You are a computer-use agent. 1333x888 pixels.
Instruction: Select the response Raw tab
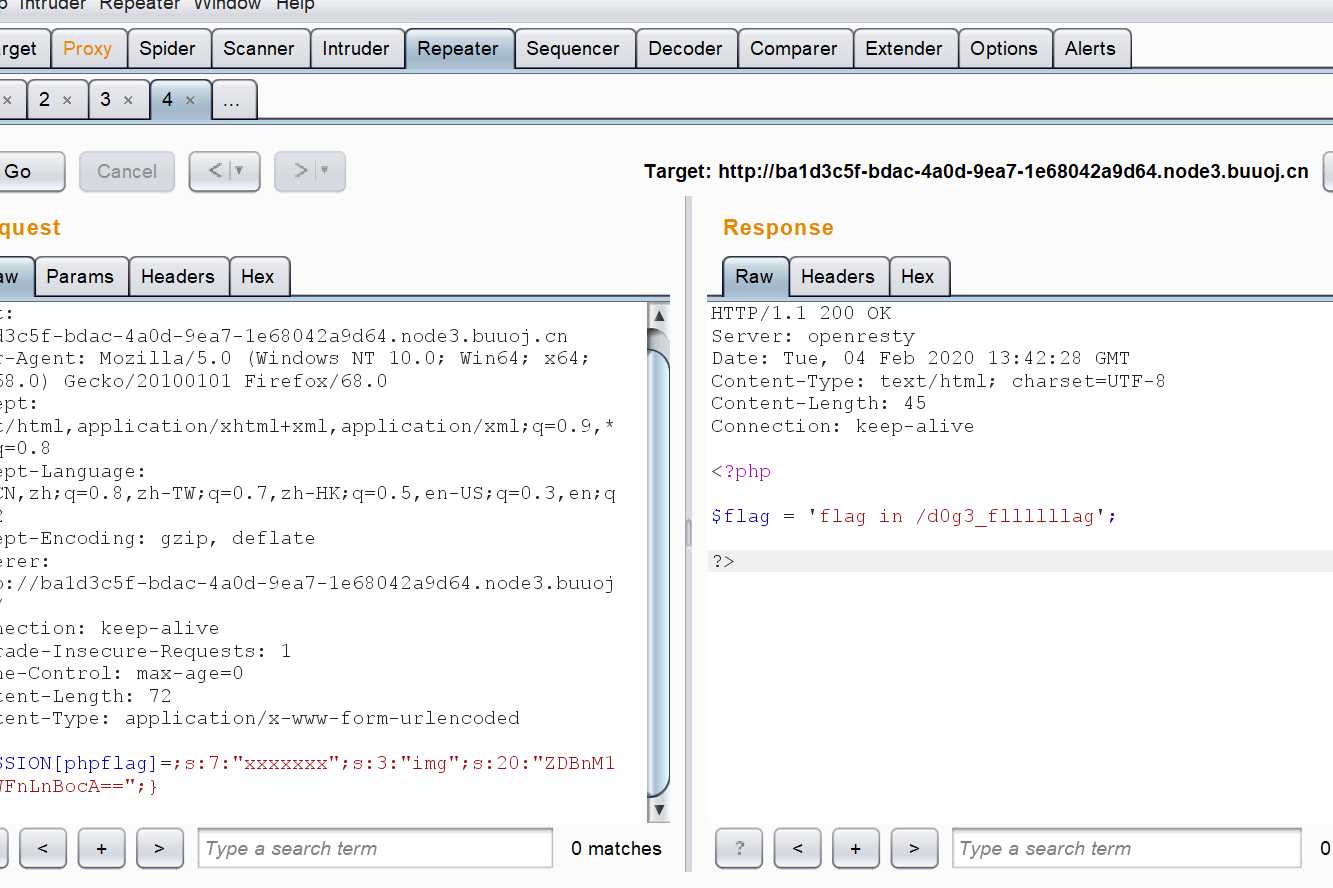[755, 277]
